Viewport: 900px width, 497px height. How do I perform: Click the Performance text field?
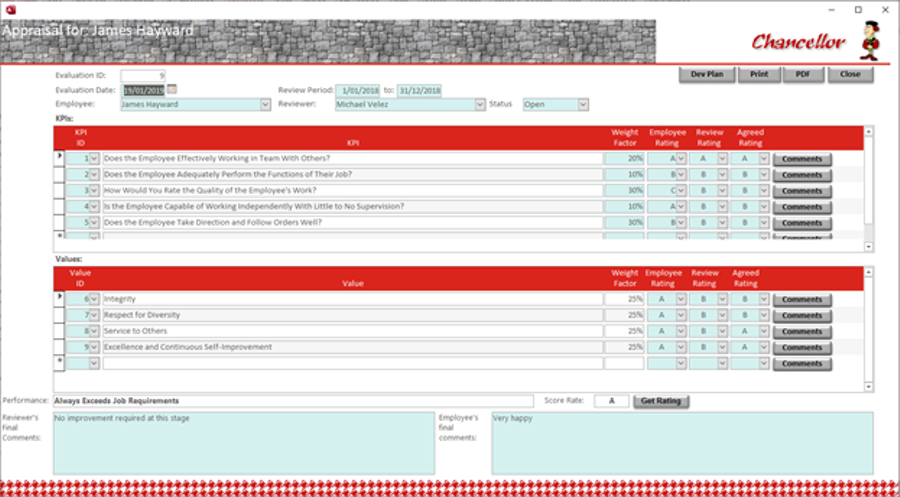293,401
